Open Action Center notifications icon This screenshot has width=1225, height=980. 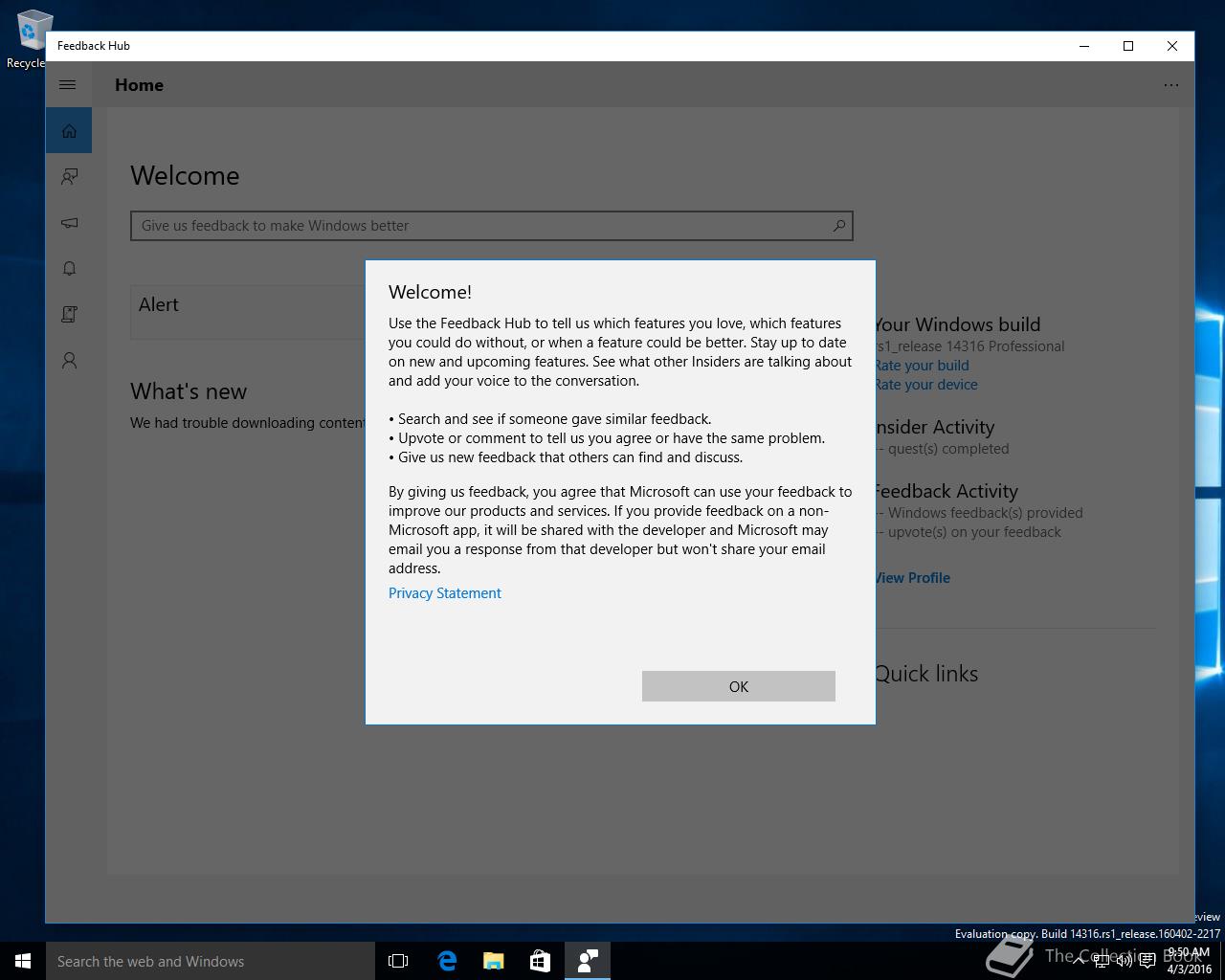tap(1147, 961)
